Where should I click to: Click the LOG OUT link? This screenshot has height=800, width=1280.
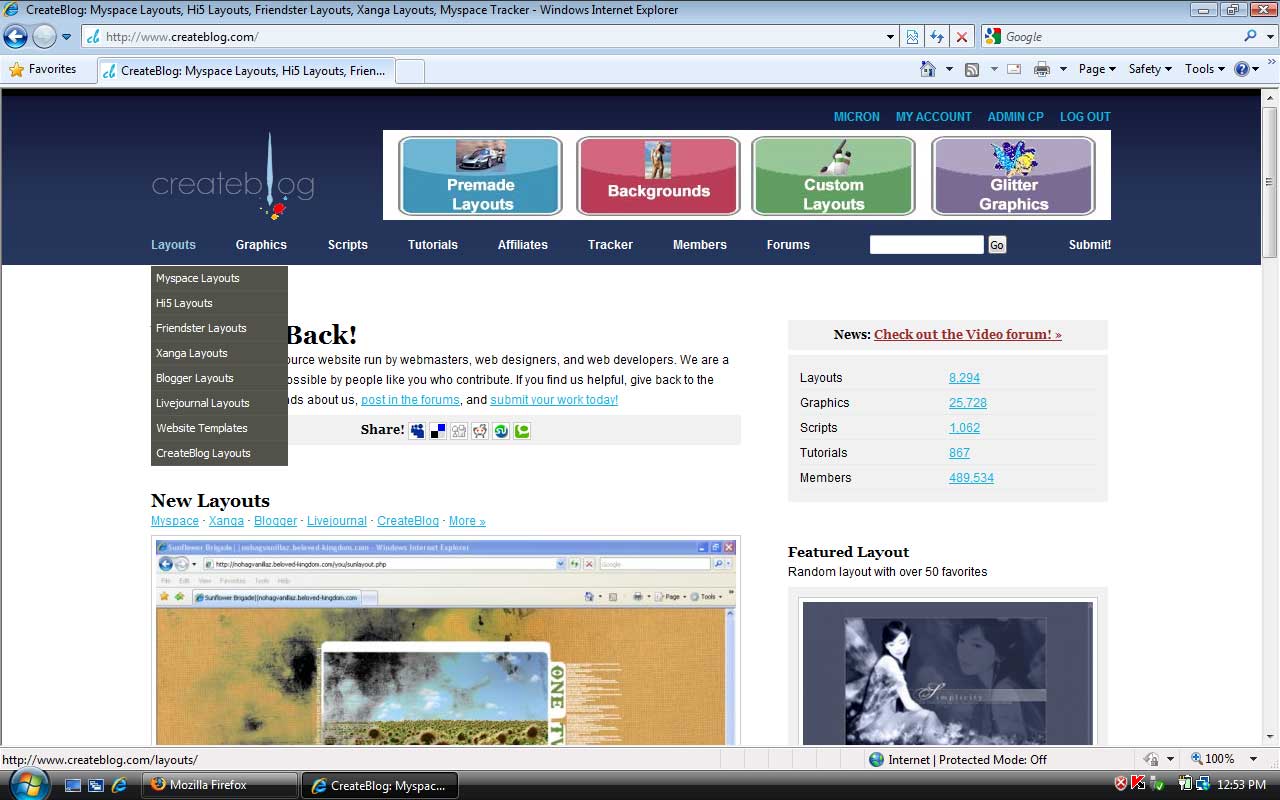coord(1085,117)
